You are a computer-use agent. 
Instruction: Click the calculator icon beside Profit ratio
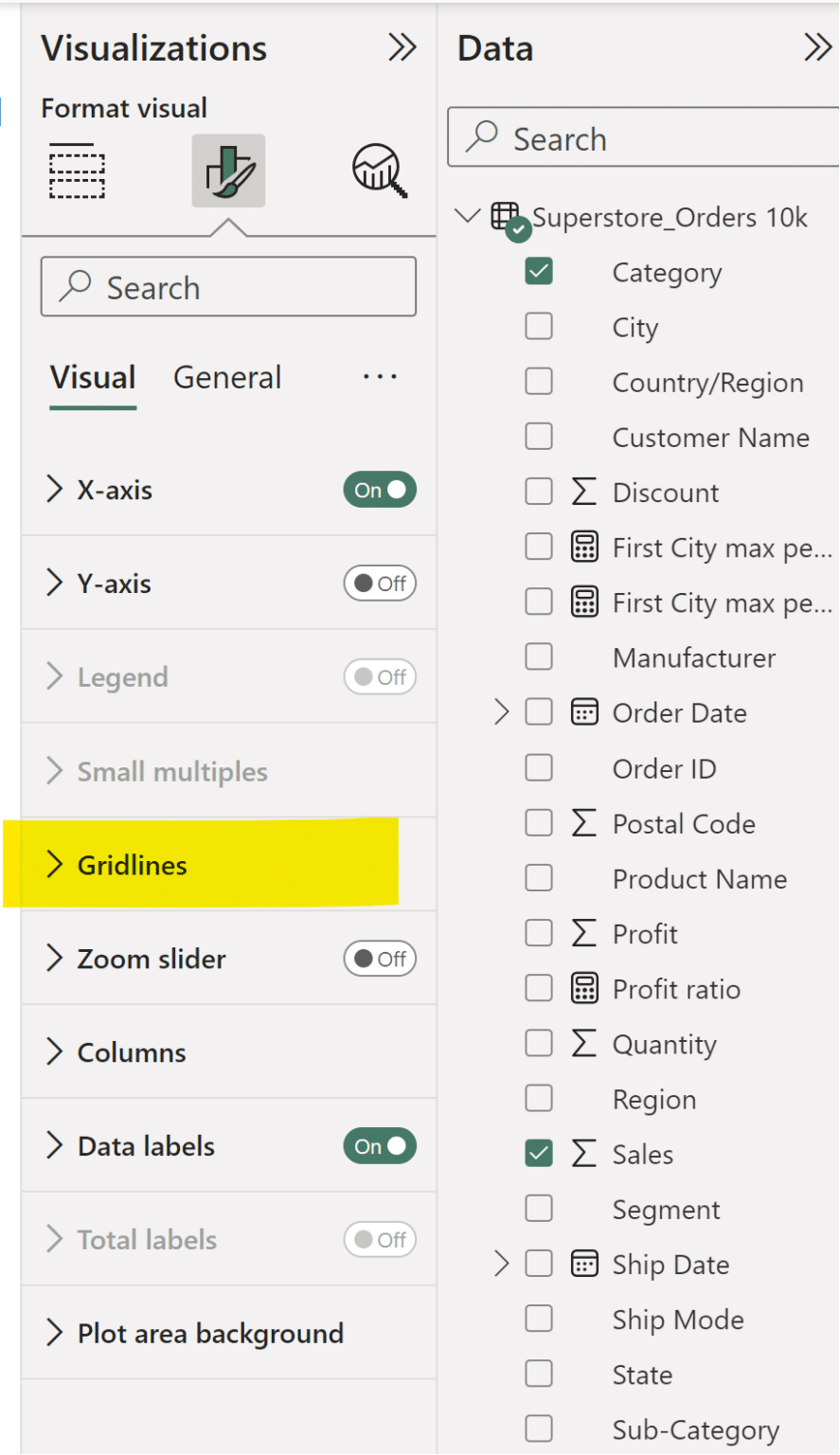pos(584,988)
